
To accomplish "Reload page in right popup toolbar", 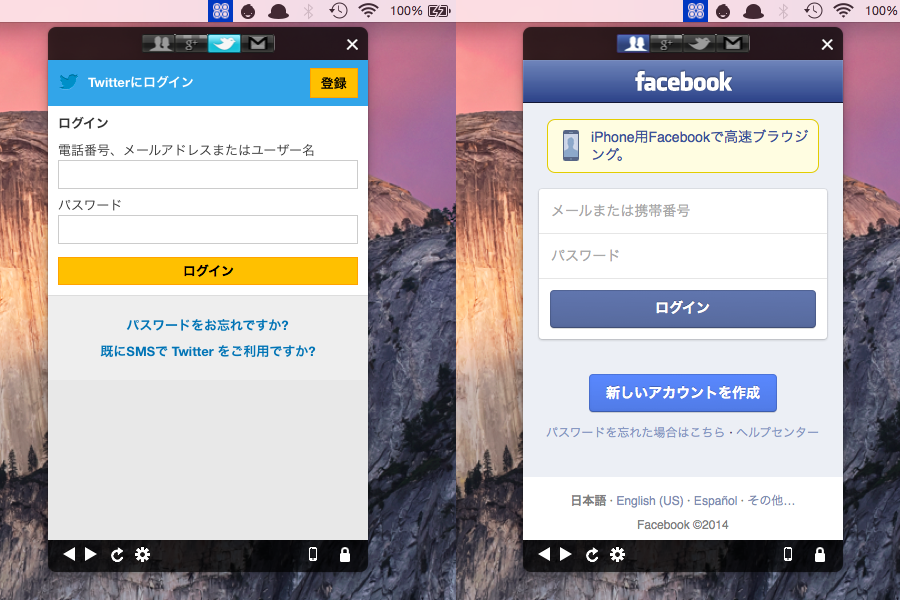I will click(592, 555).
